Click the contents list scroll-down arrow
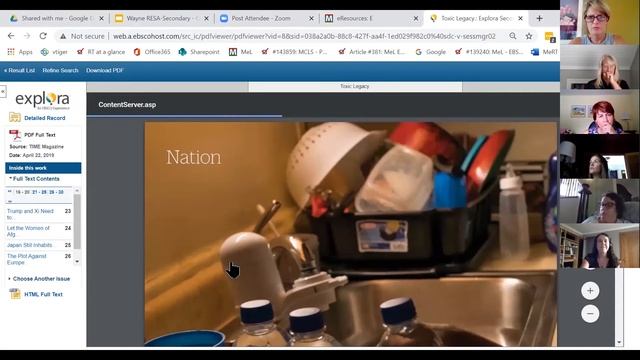Viewport: 640px width, 360px height. click(x=77, y=262)
